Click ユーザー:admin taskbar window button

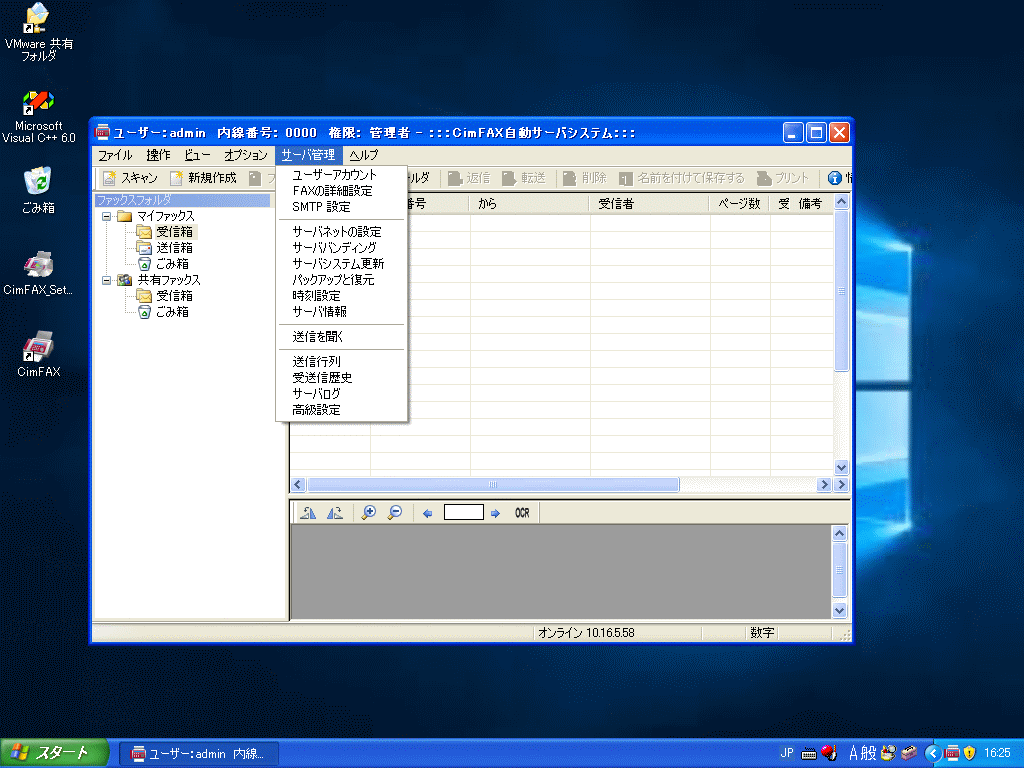[199, 754]
